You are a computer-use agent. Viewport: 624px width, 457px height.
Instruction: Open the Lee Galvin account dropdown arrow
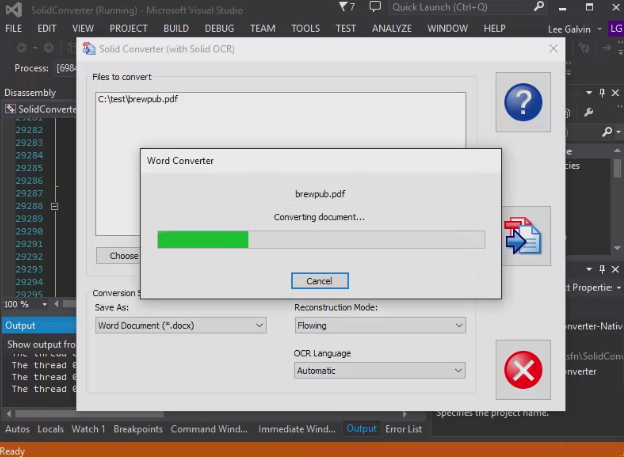pos(599,29)
